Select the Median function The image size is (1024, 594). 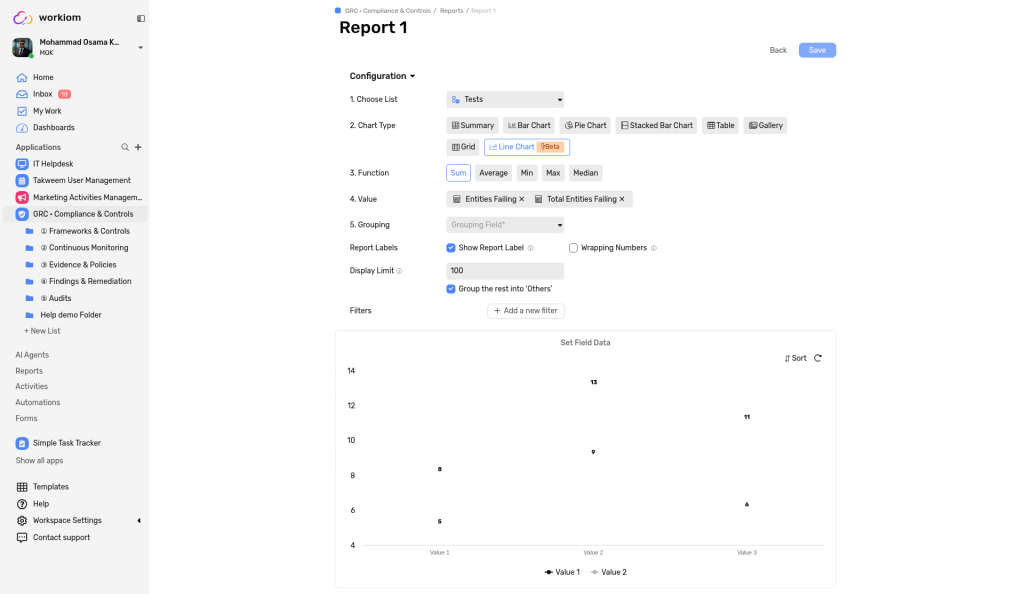pos(585,173)
